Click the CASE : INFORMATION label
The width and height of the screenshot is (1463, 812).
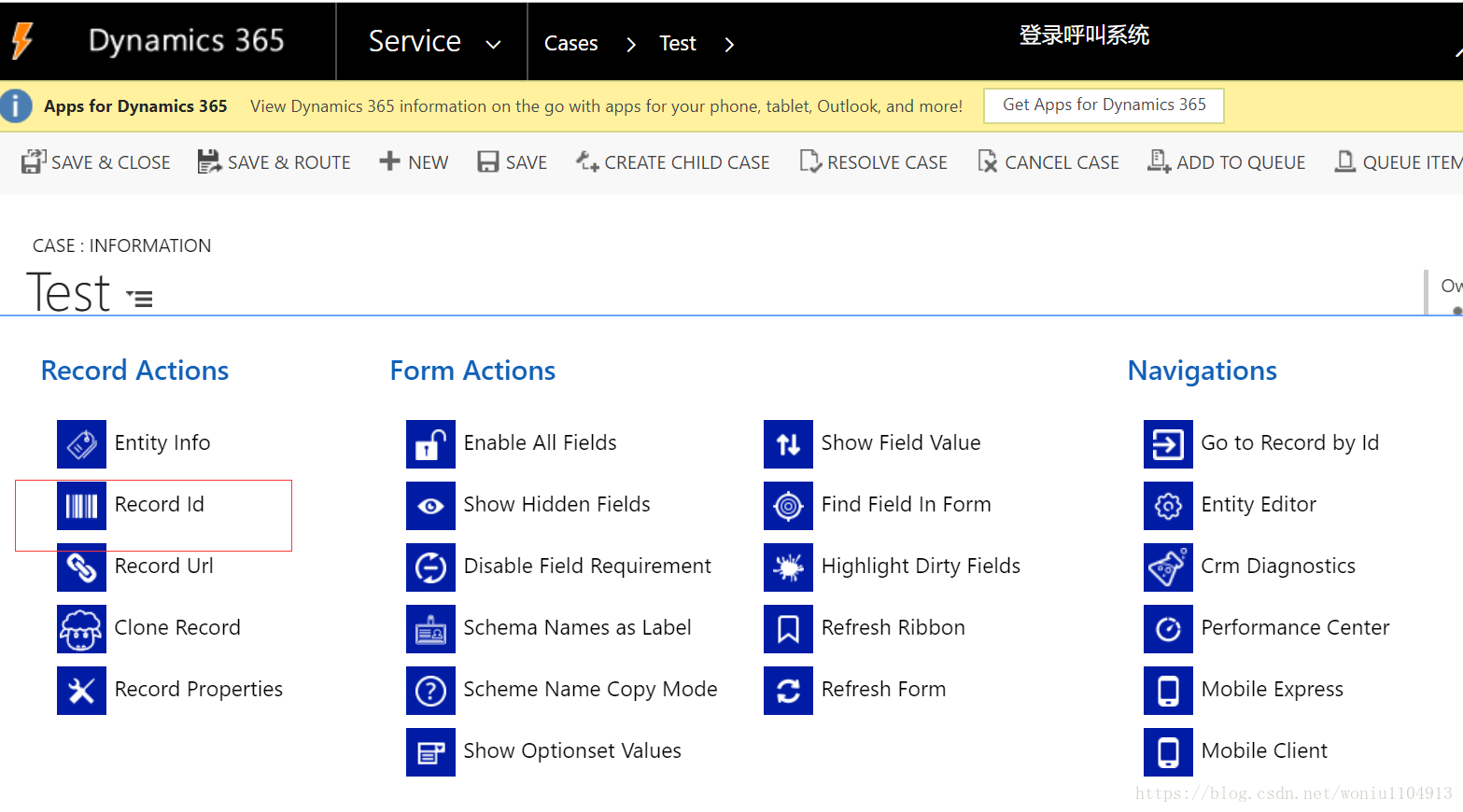pyautogui.click(x=121, y=245)
